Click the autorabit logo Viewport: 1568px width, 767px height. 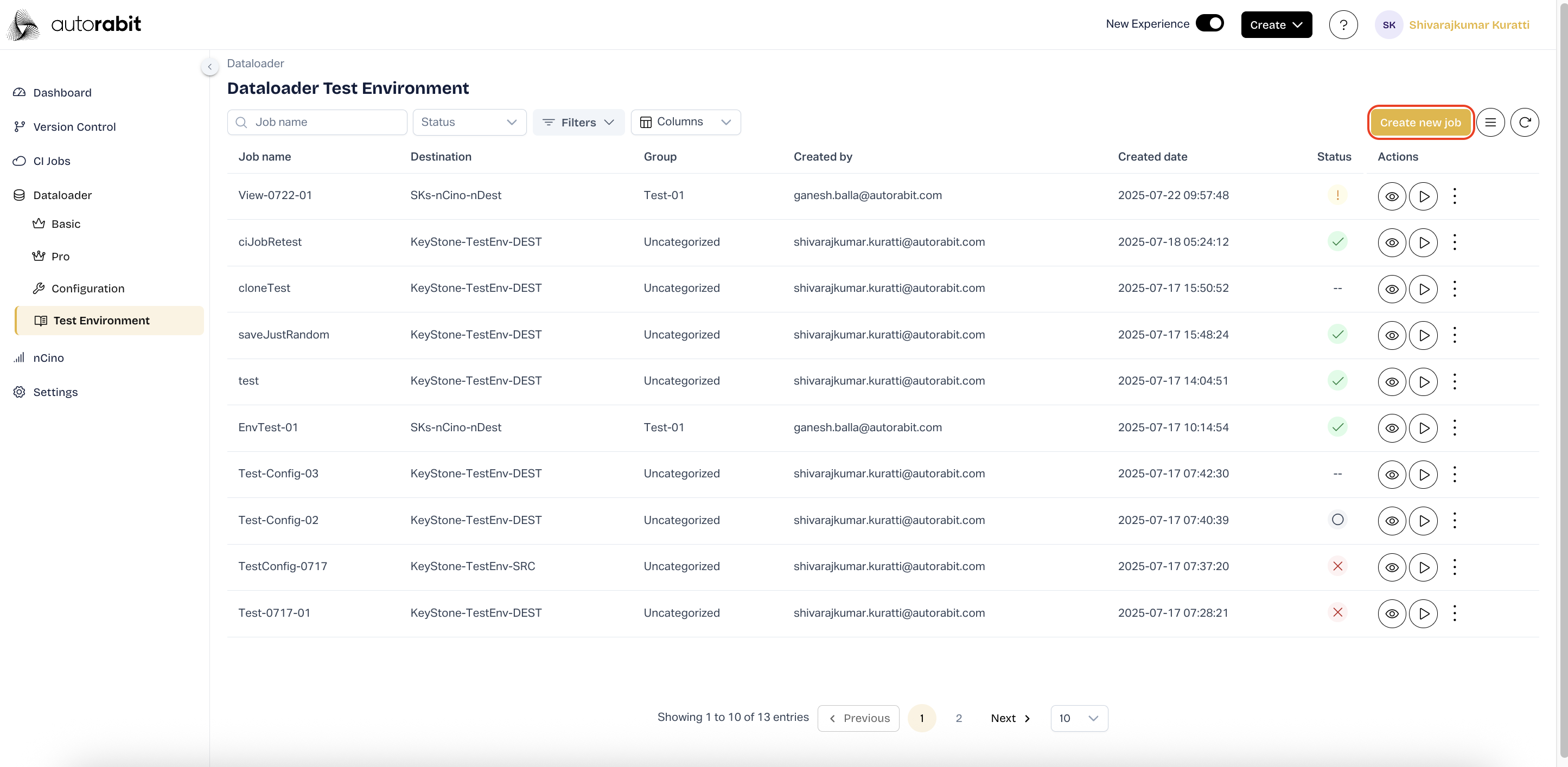tap(74, 24)
